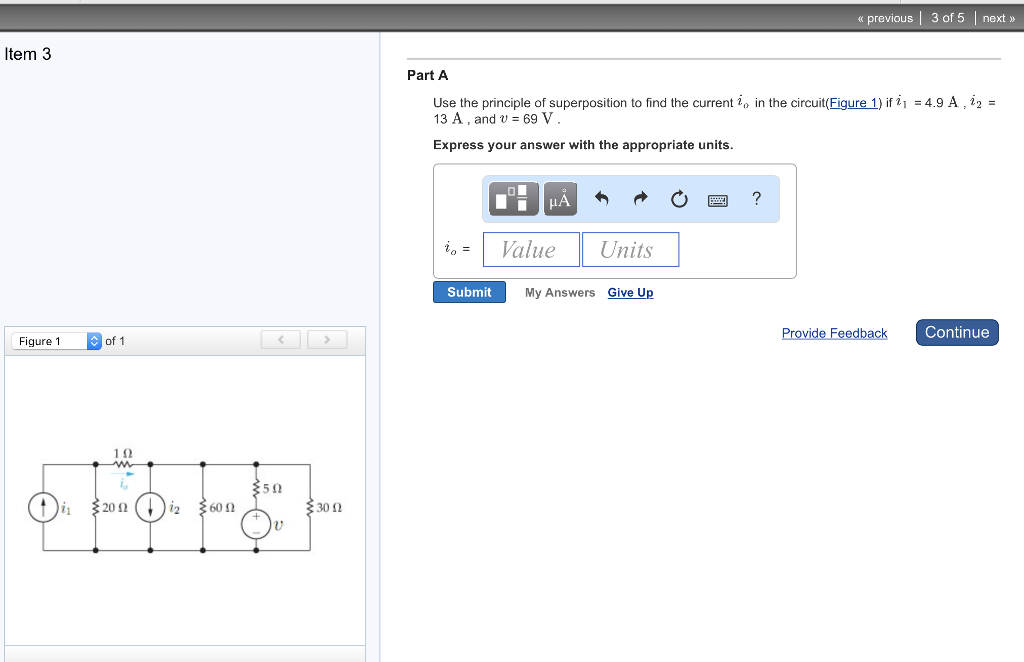Select the undo arrow icon
Screen dimensions: 1024x662
(x=601, y=198)
